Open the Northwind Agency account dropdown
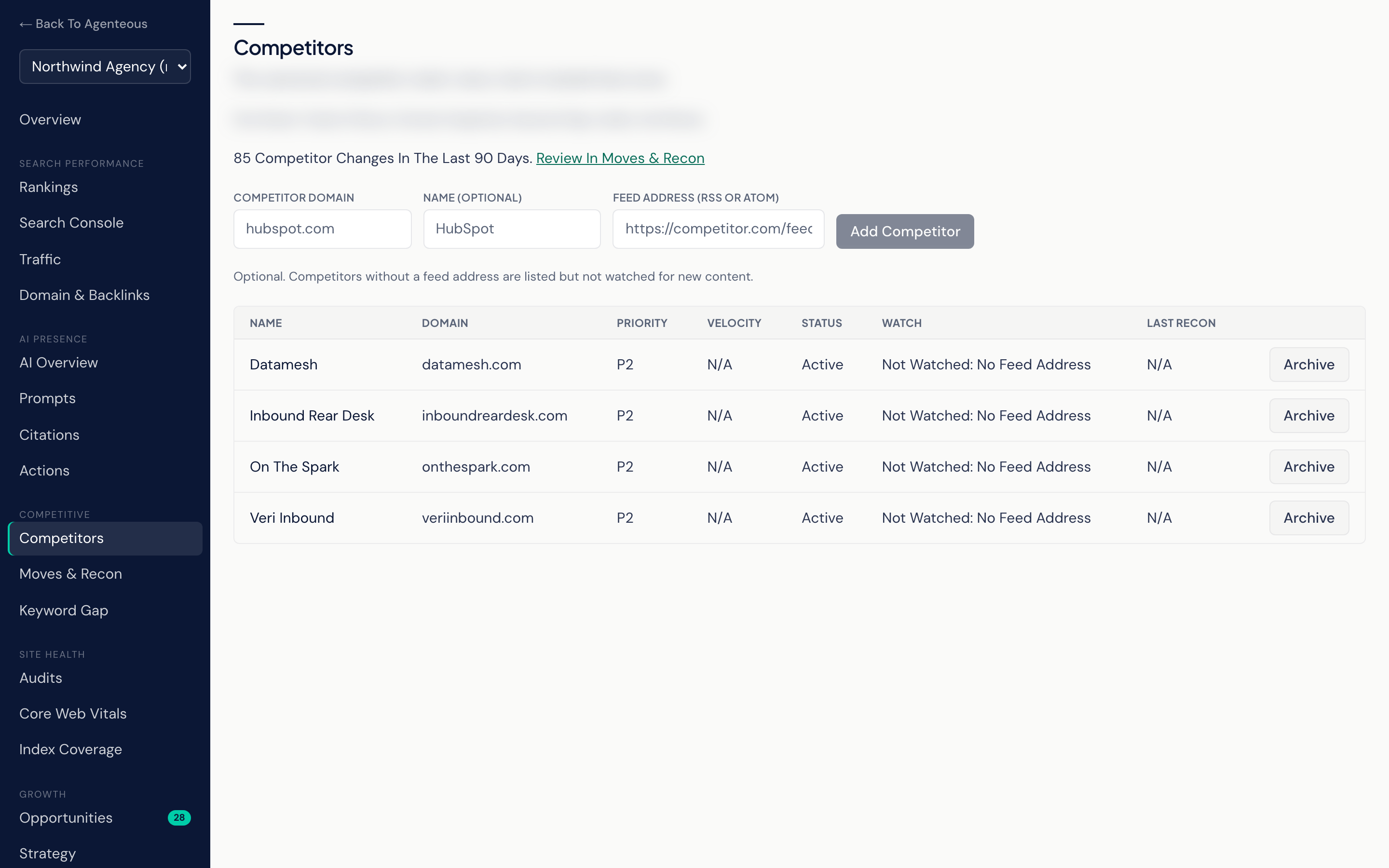The height and width of the screenshot is (868, 1389). (x=105, y=67)
